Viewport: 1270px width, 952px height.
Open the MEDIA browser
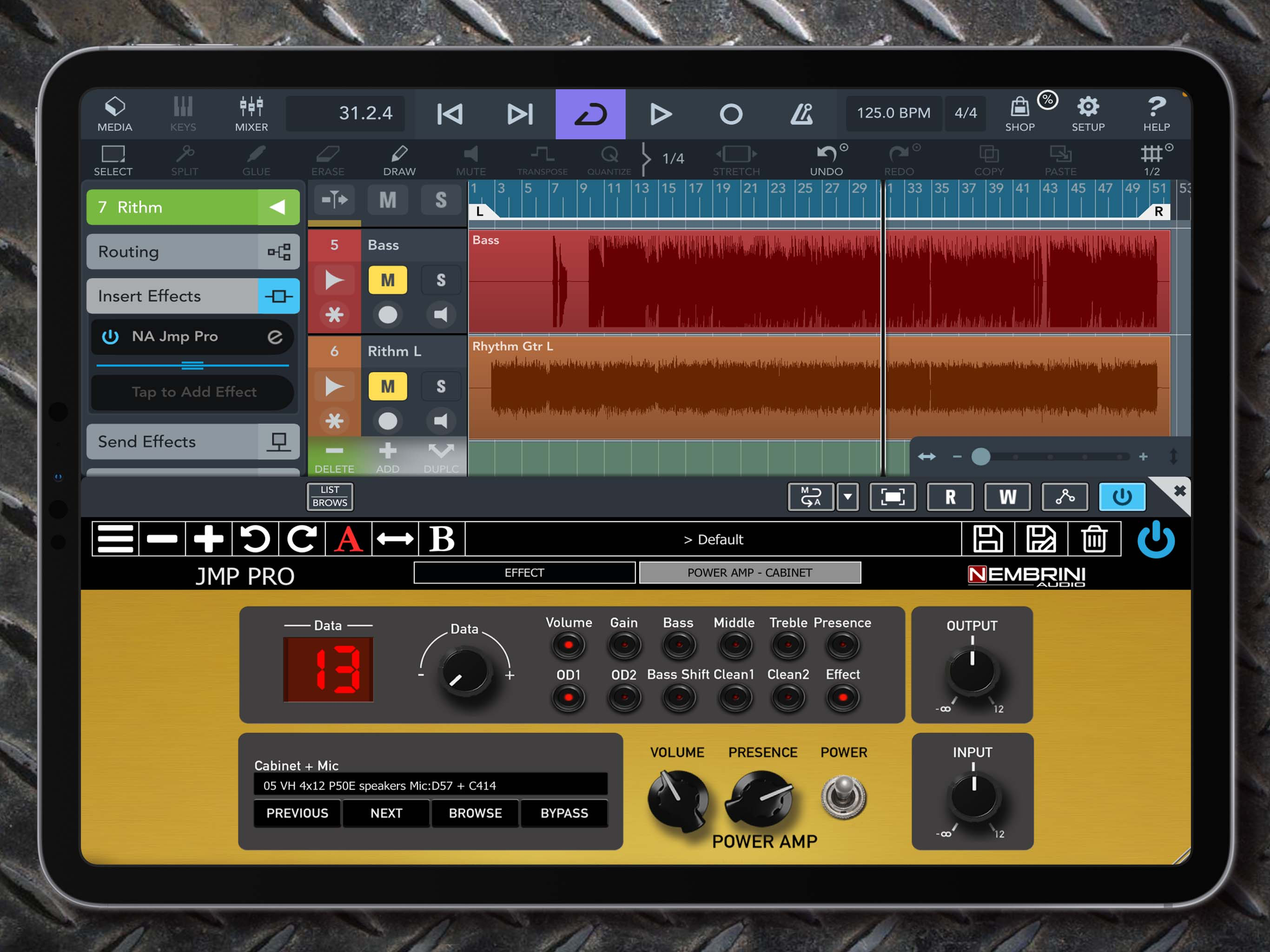point(114,114)
